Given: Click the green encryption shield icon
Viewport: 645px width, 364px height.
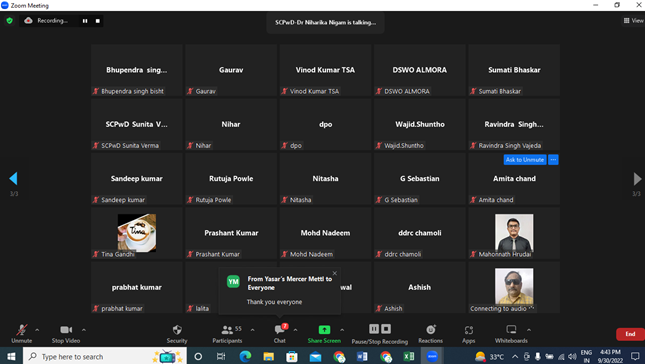Looking at the screenshot, I should (9, 21).
